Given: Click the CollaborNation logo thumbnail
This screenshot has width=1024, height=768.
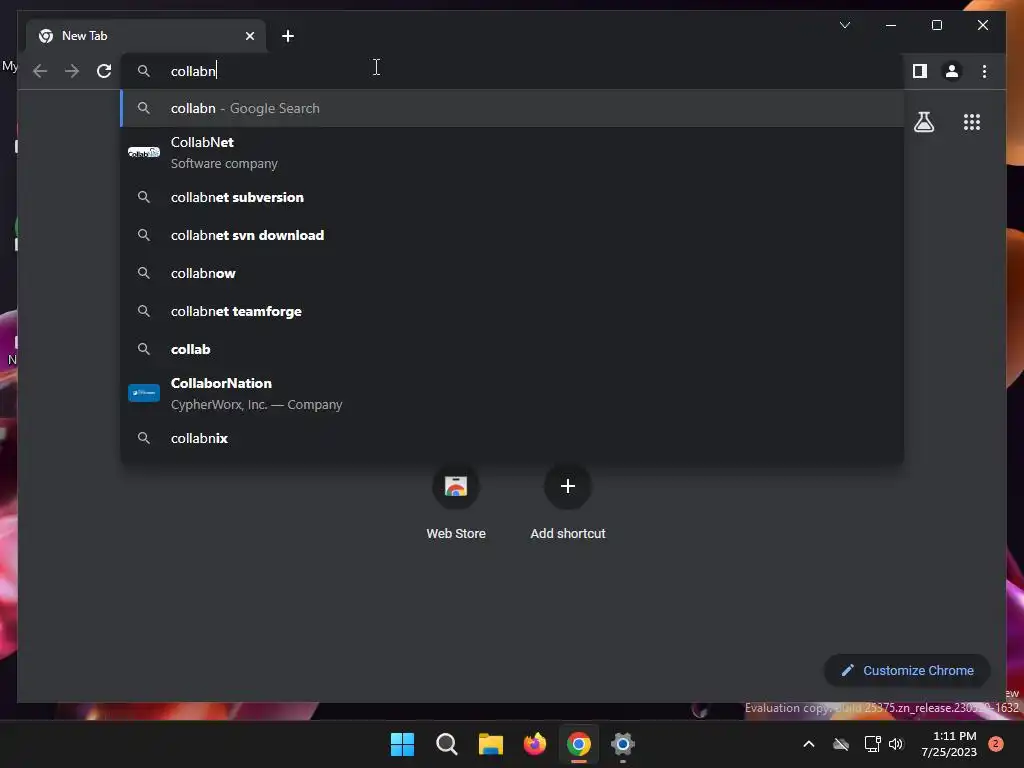Looking at the screenshot, I should coord(144,392).
